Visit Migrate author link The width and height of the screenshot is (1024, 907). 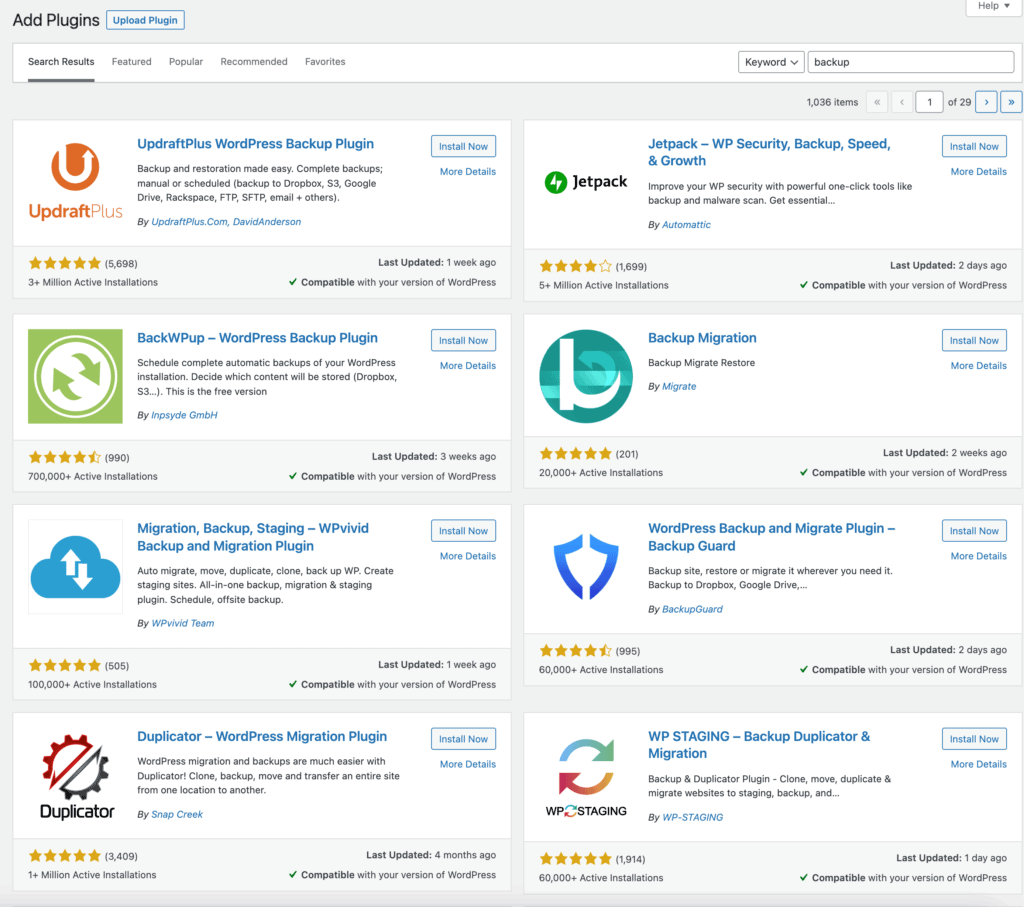click(679, 387)
